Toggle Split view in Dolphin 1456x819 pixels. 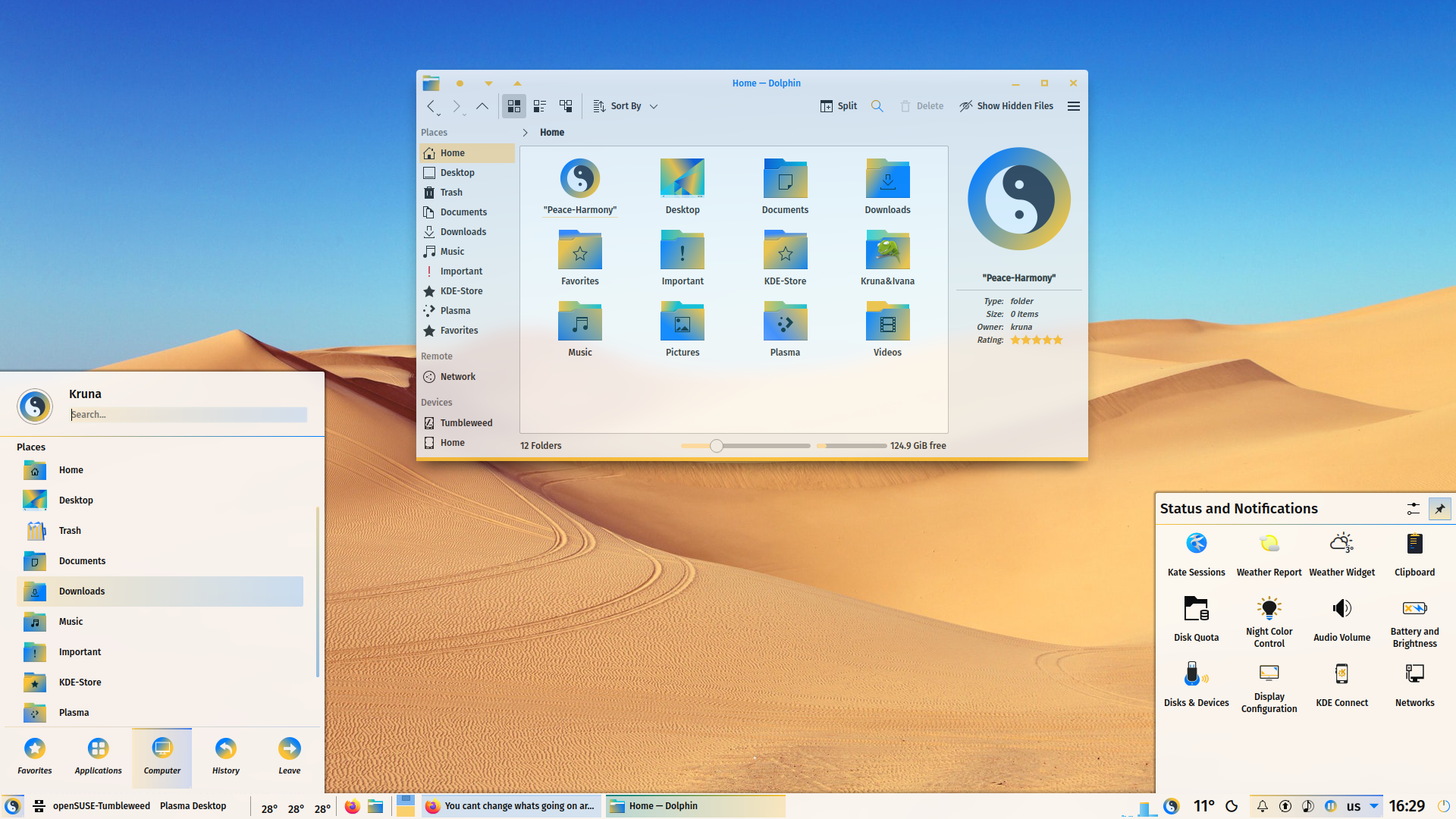coord(839,106)
